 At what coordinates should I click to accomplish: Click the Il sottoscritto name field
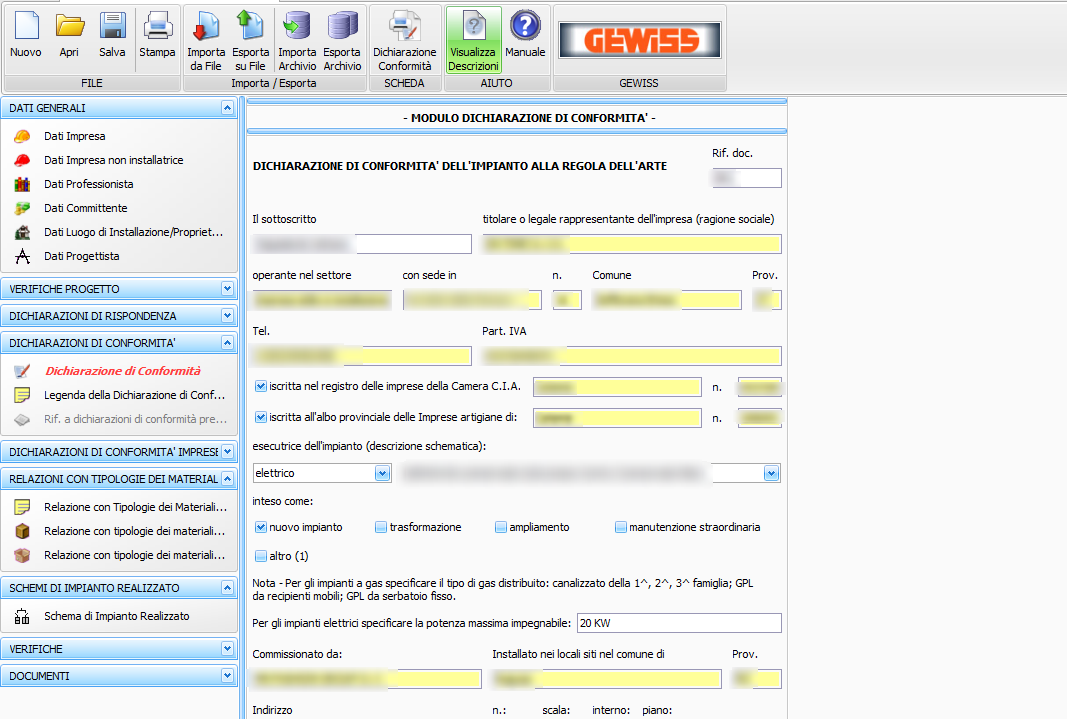tap(362, 244)
